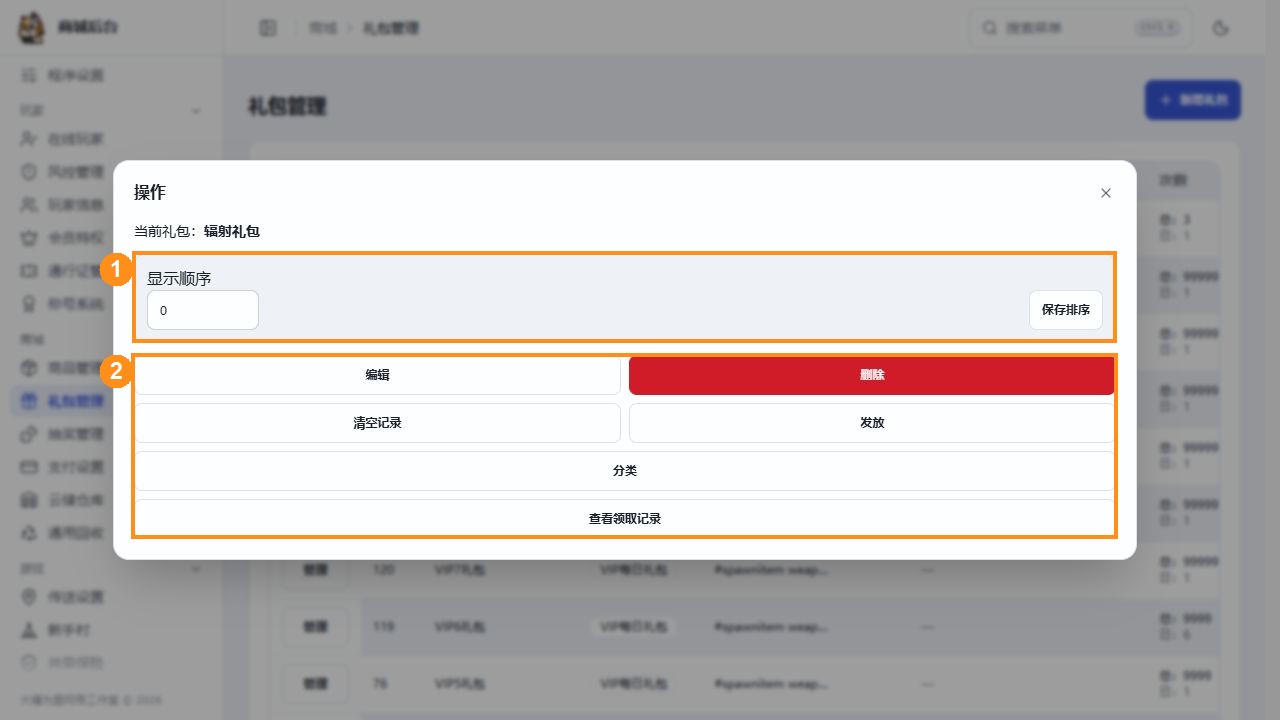Click the 风控管理 shield icon in sidebar
This screenshot has width=1280, height=720.
pos(29,172)
